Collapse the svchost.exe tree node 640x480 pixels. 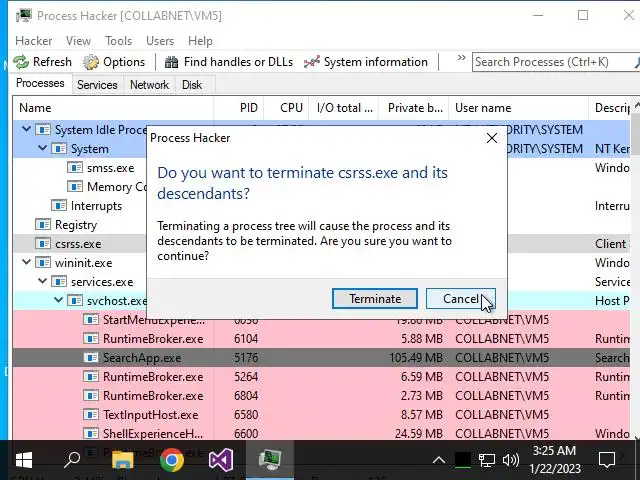[58, 300]
